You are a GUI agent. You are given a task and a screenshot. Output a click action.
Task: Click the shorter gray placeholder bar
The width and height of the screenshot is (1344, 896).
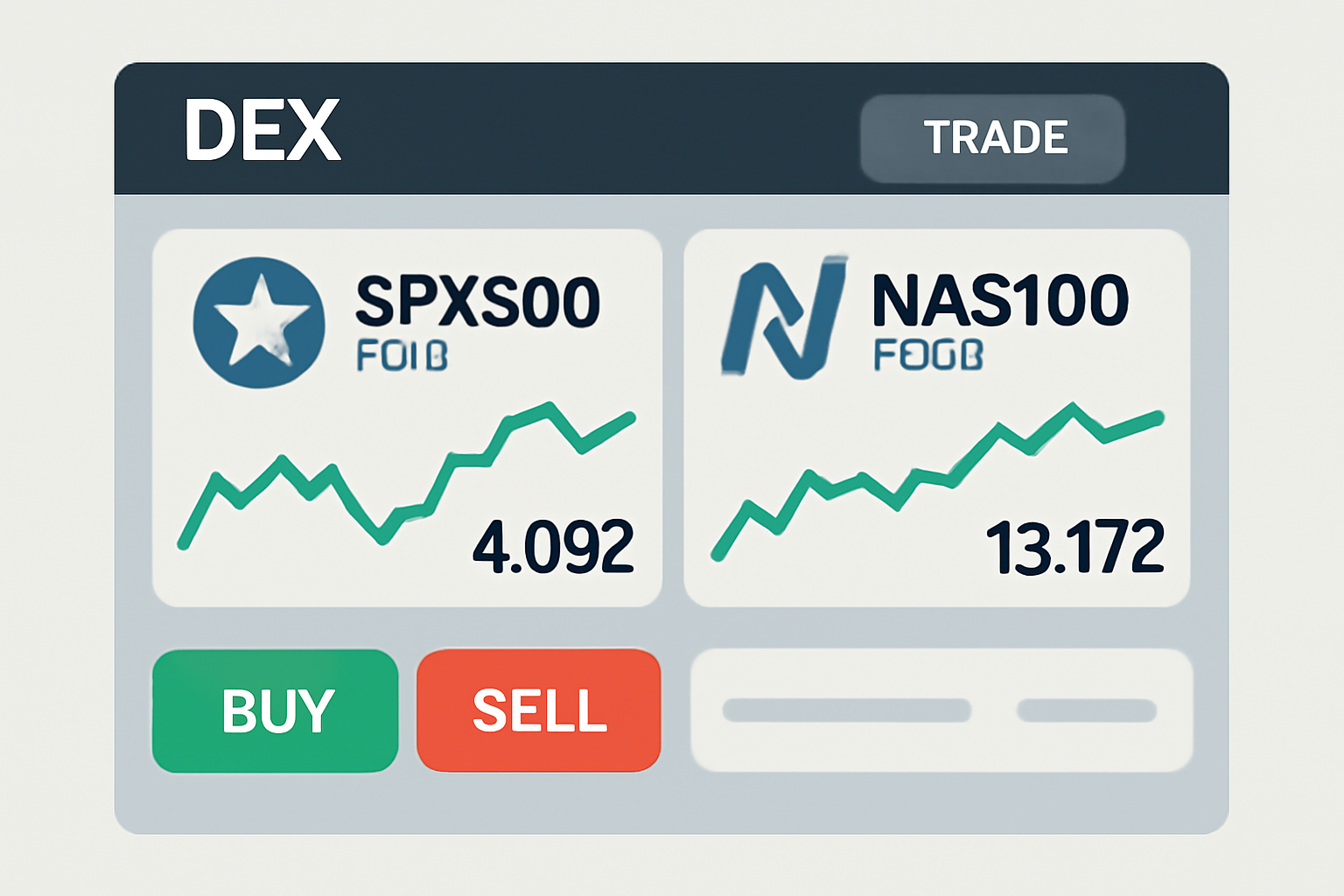tap(1087, 710)
